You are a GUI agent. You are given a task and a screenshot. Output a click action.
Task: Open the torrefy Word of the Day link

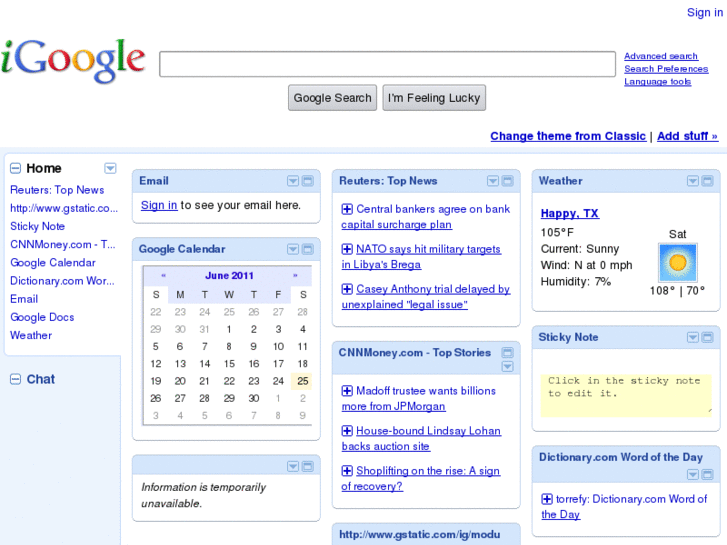tap(624, 507)
